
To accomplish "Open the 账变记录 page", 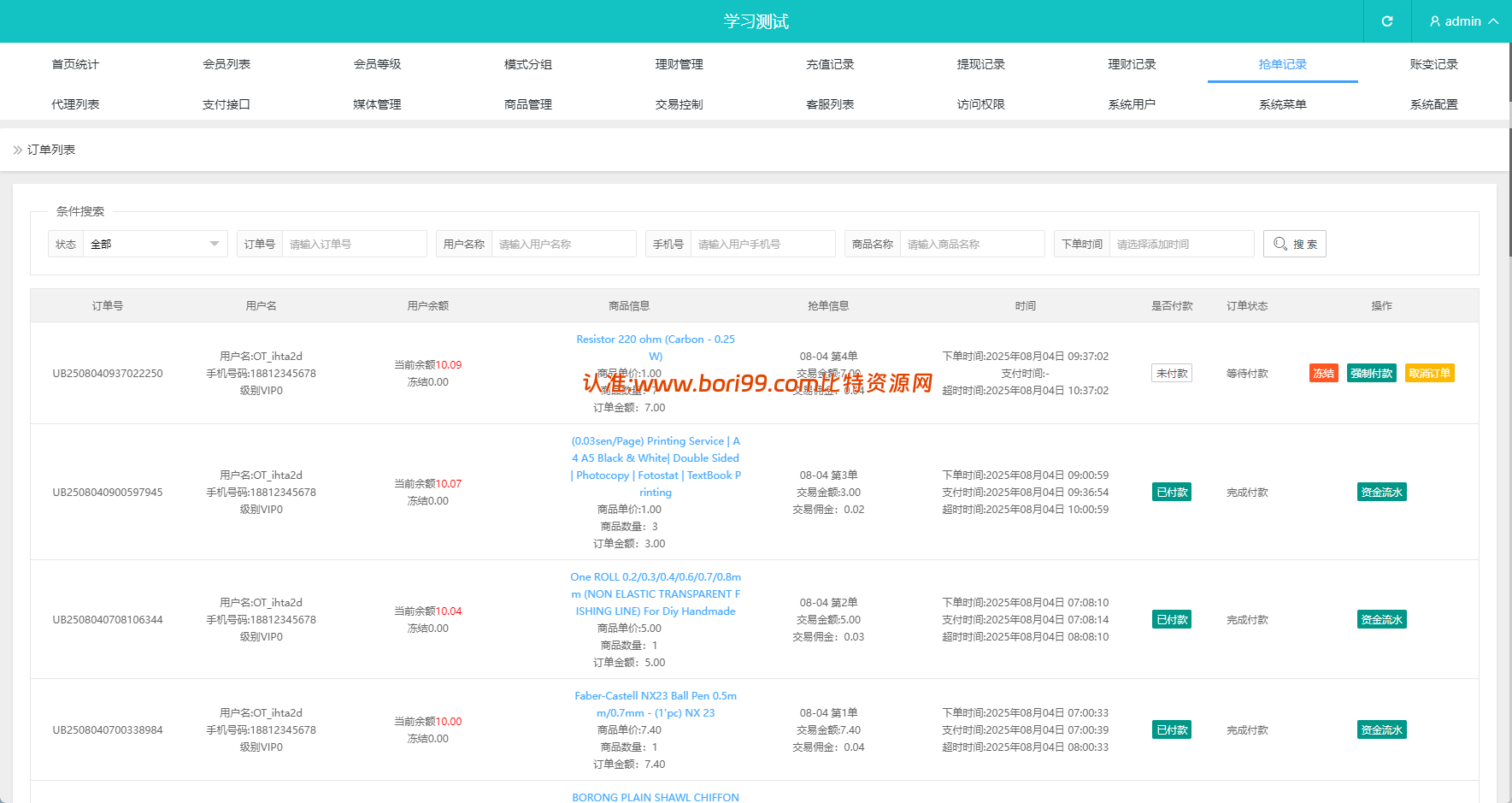I will click(x=1434, y=64).
